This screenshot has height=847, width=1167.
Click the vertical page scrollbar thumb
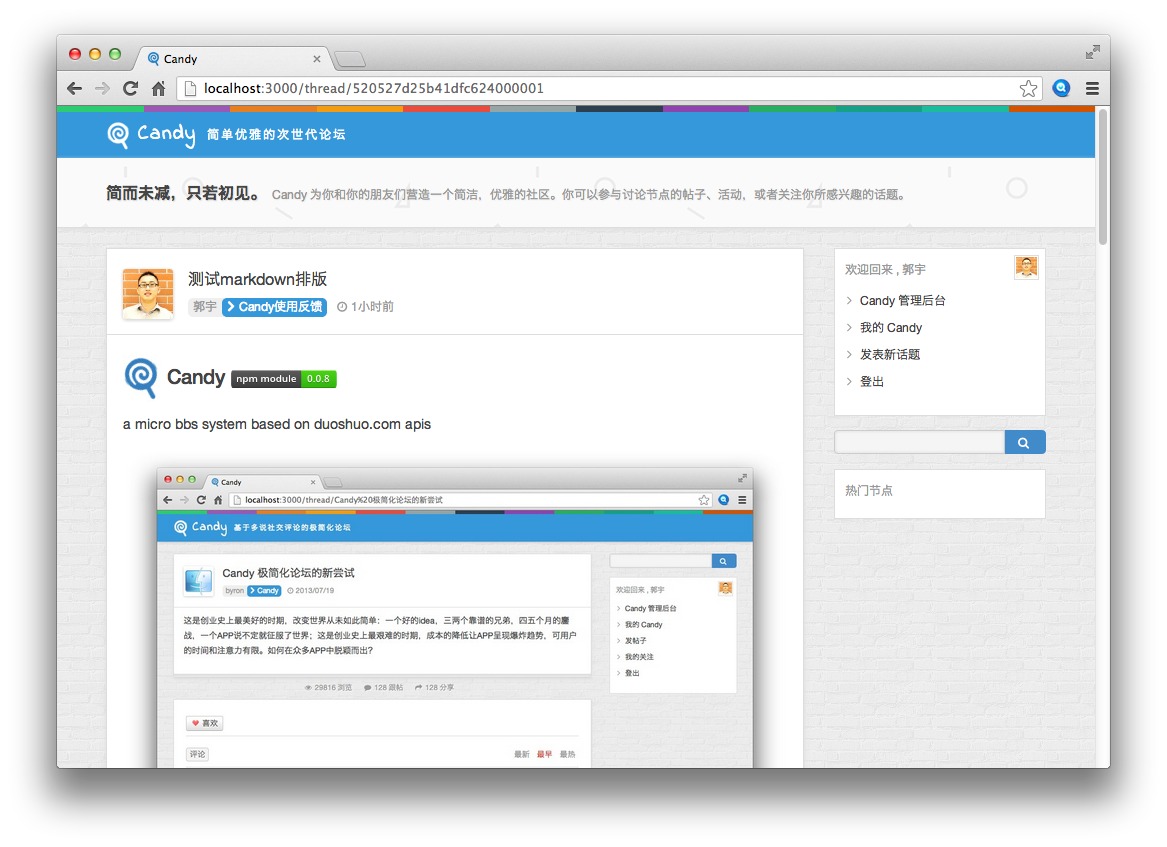coord(1103,177)
